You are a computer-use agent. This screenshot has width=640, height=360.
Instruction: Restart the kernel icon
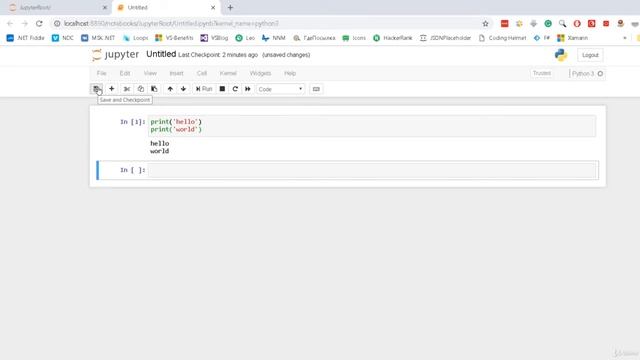[235, 89]
